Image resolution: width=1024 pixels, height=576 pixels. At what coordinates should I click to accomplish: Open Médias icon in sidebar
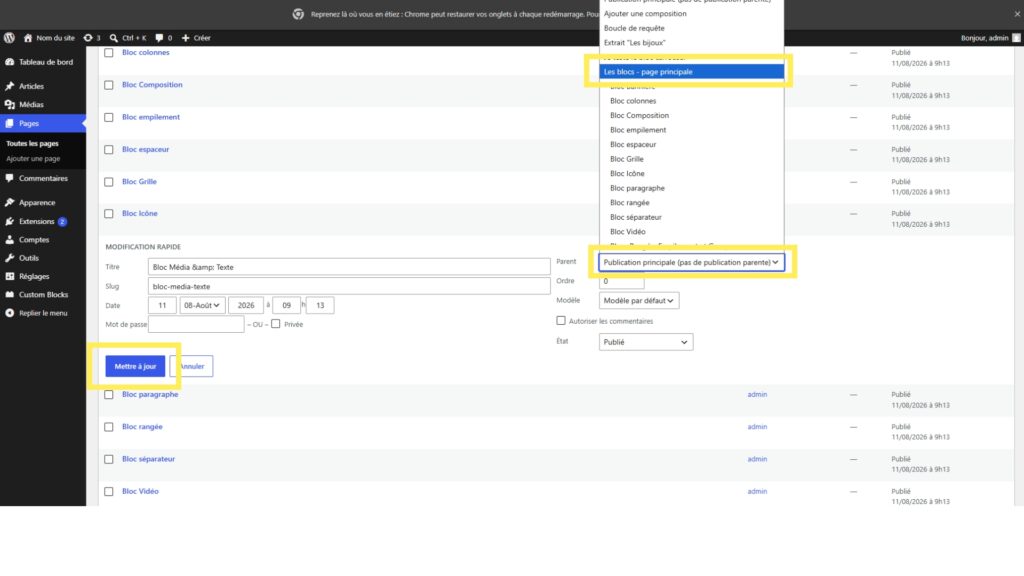(10, 104)
